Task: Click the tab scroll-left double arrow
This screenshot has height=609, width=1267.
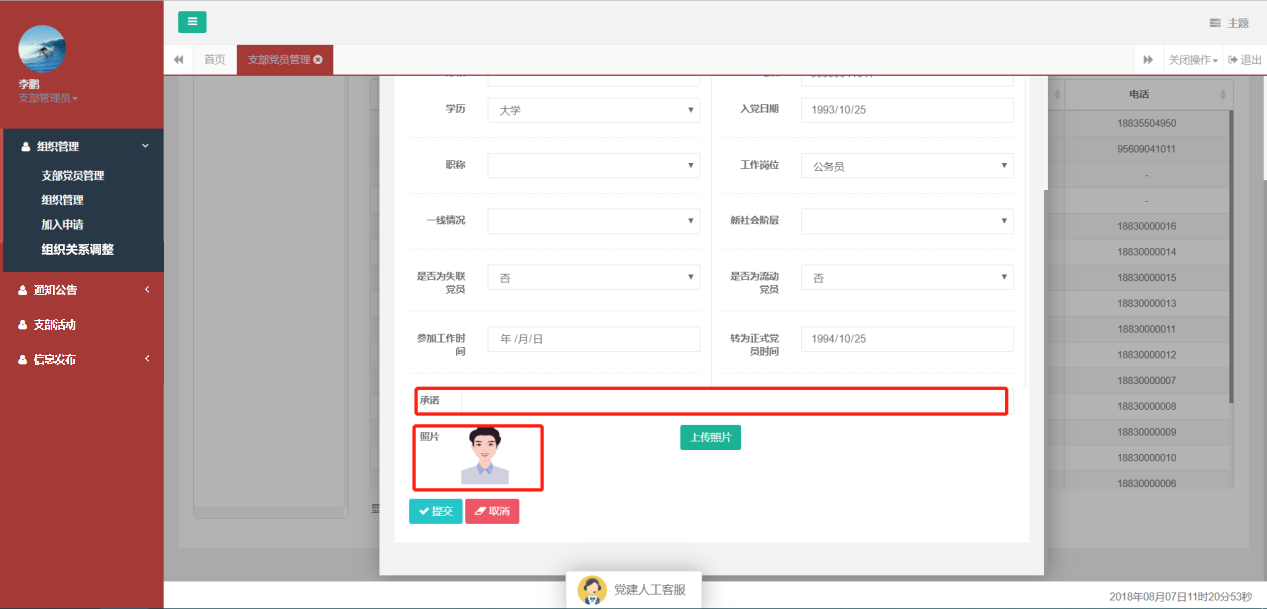Action: (x=178, y=60)
